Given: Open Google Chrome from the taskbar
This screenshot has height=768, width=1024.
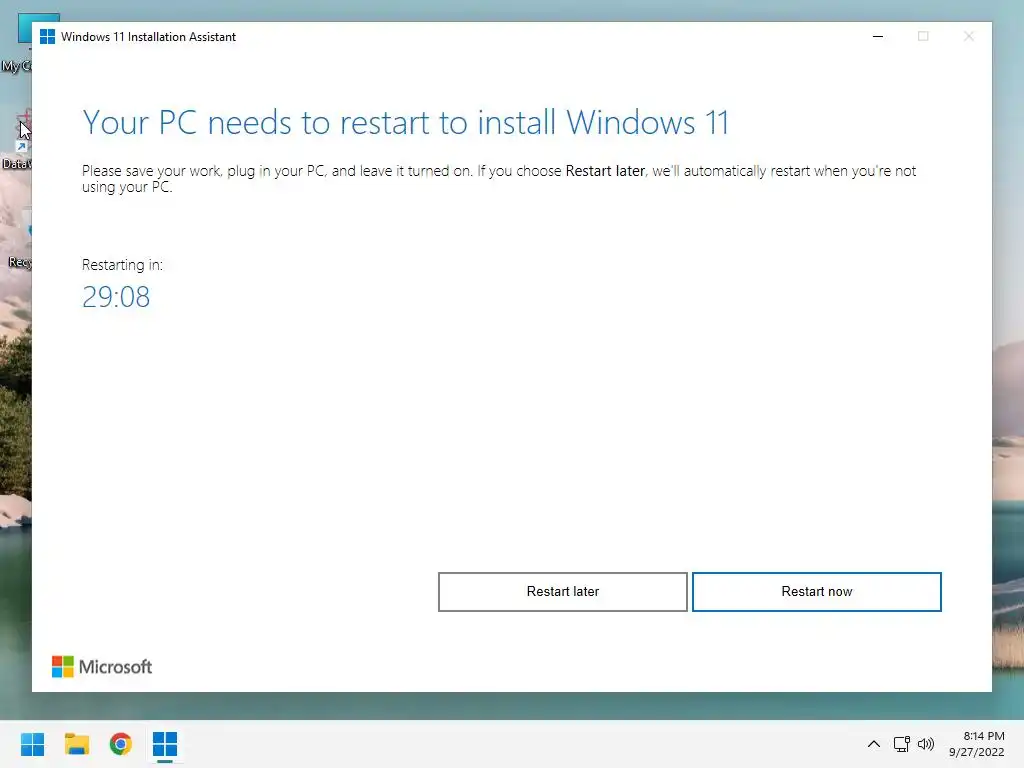Looking at the screenshot, I should (120, 744).
